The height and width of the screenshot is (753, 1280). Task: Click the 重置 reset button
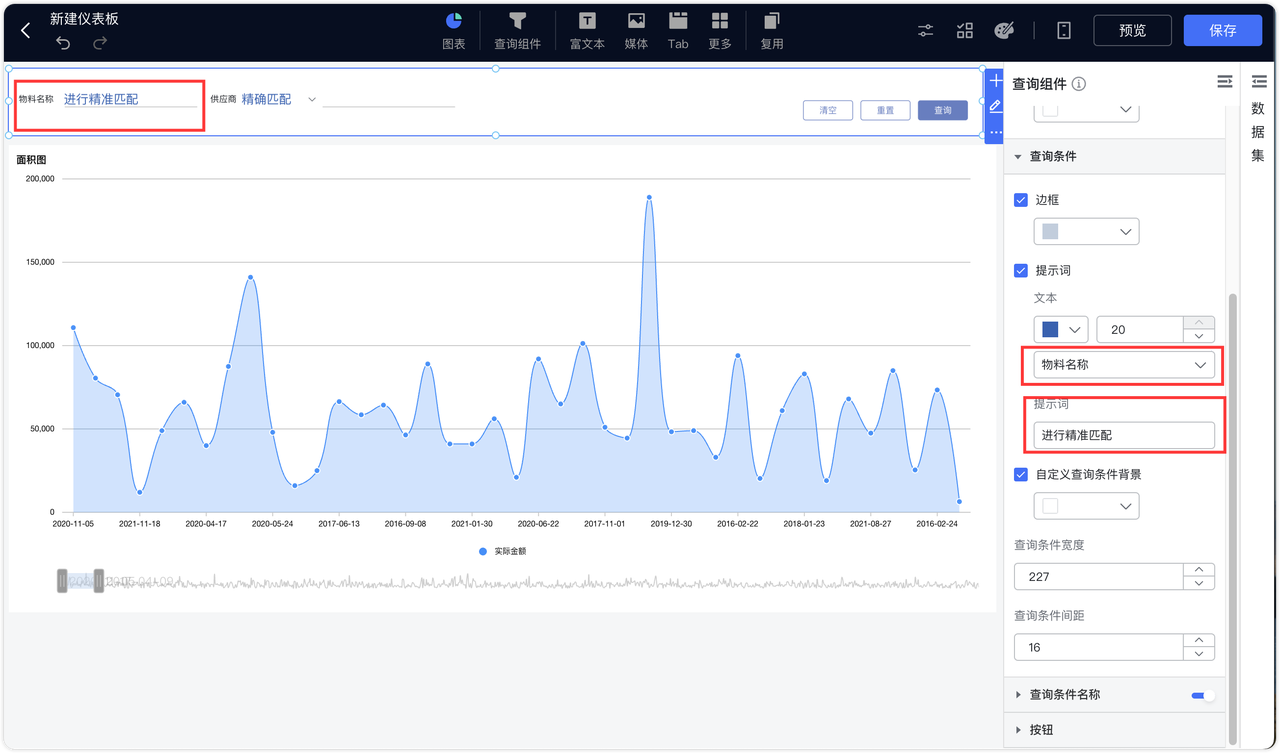[x=885, y=110]
